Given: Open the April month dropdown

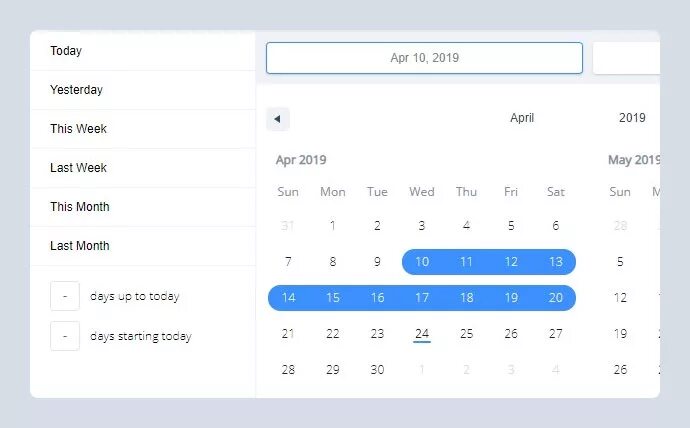Looking at the screenshot, I should [x=522, y=118].
